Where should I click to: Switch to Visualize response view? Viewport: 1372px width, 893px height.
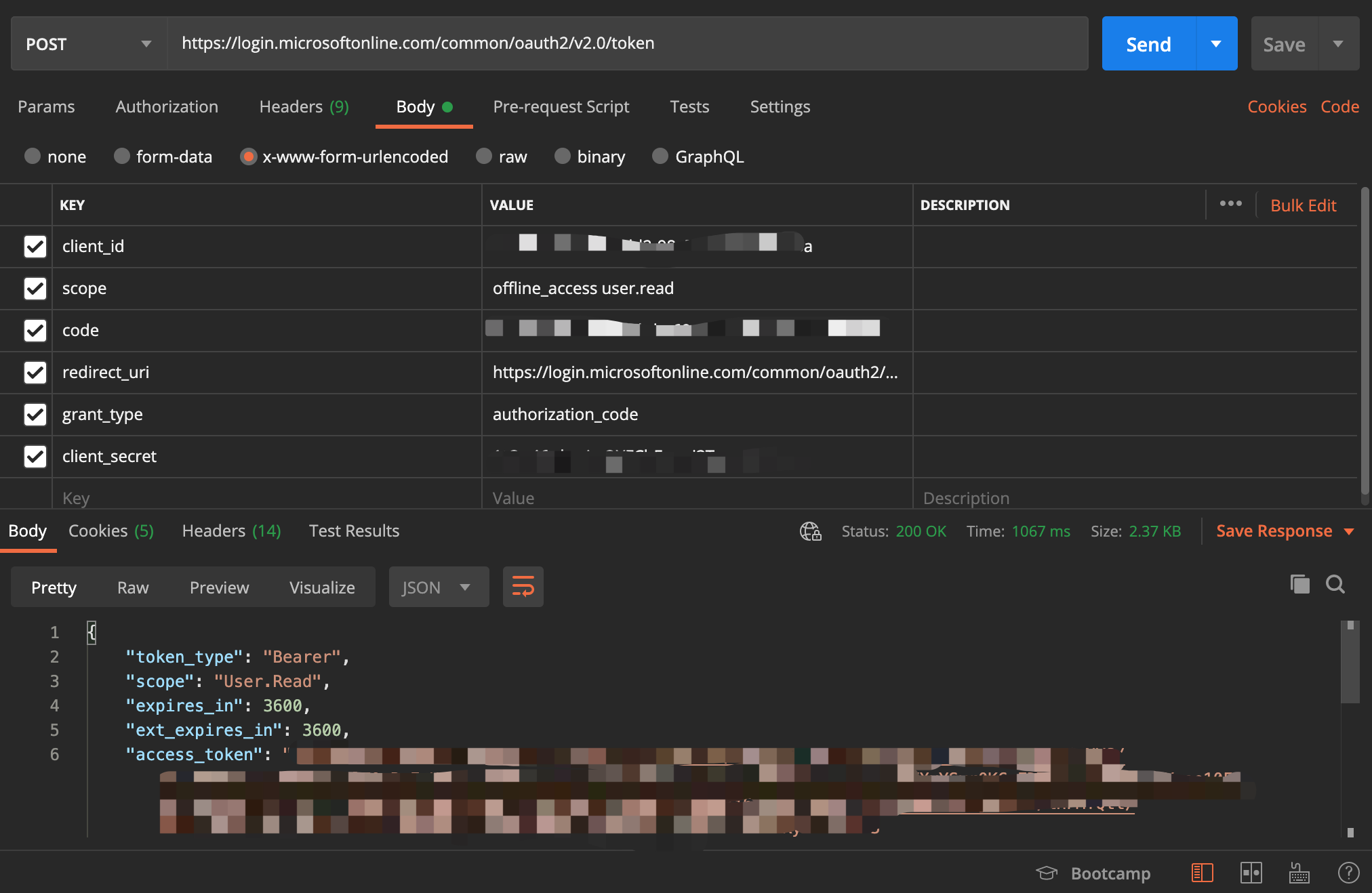coord(322,587)
